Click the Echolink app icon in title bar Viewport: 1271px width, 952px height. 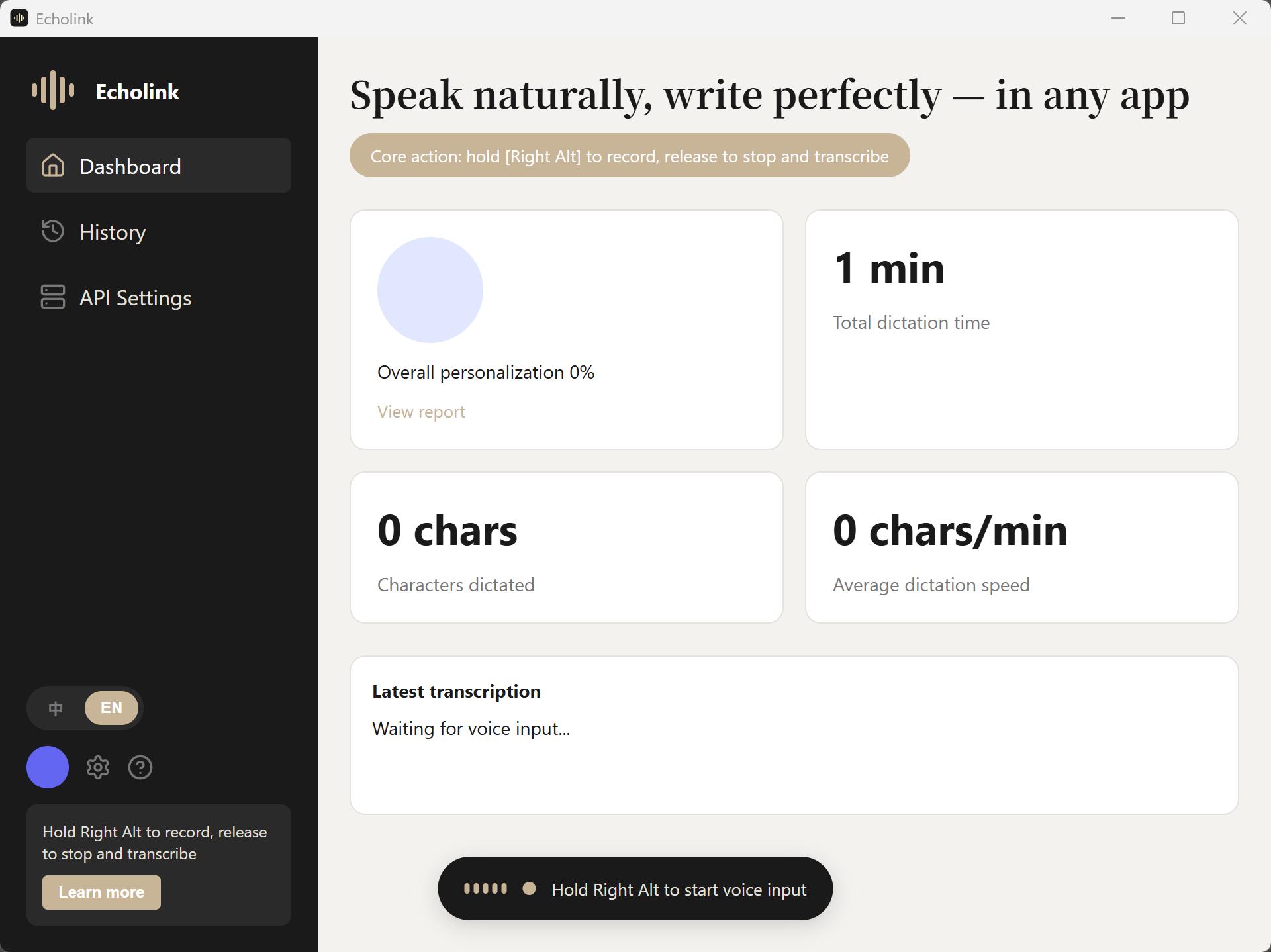point(19,19)
